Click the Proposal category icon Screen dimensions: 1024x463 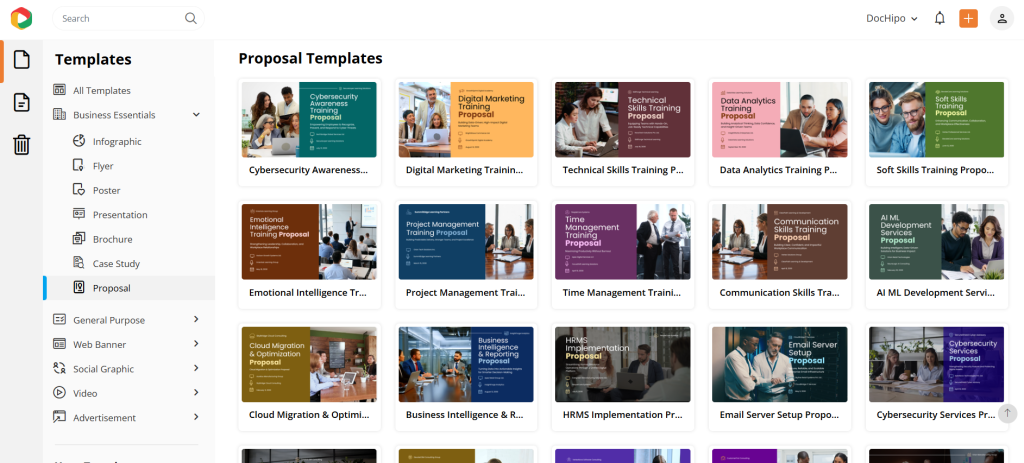click(79, 287)
